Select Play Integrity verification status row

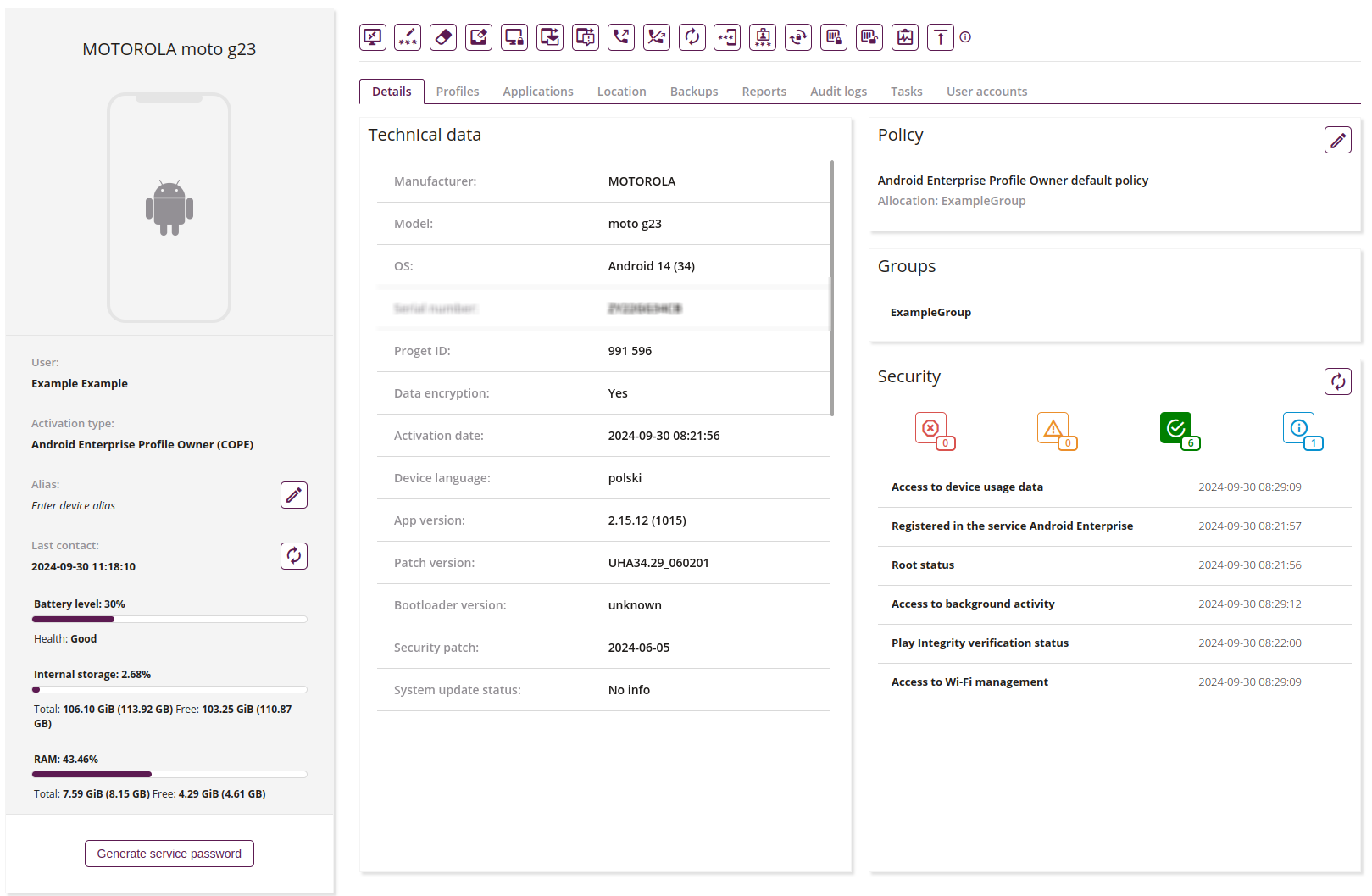click(x=1114, y=643)
